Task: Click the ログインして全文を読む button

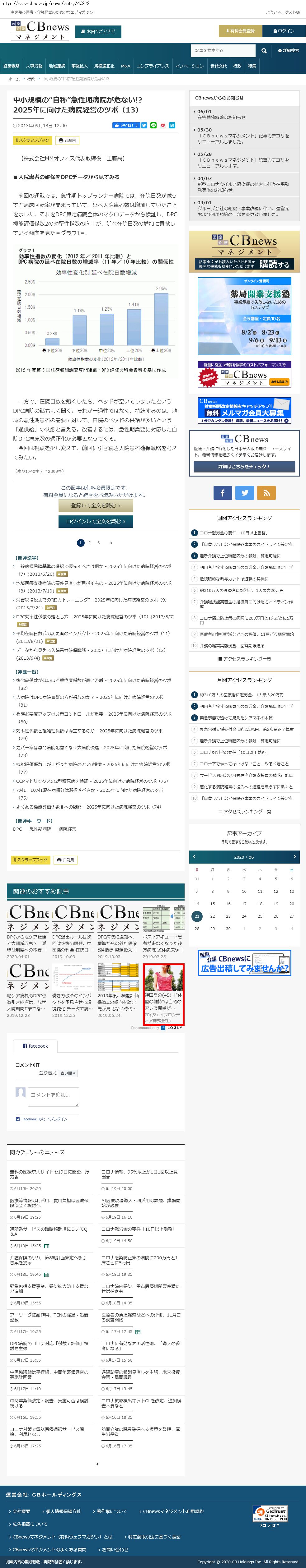Action: (x=96, y=521)
